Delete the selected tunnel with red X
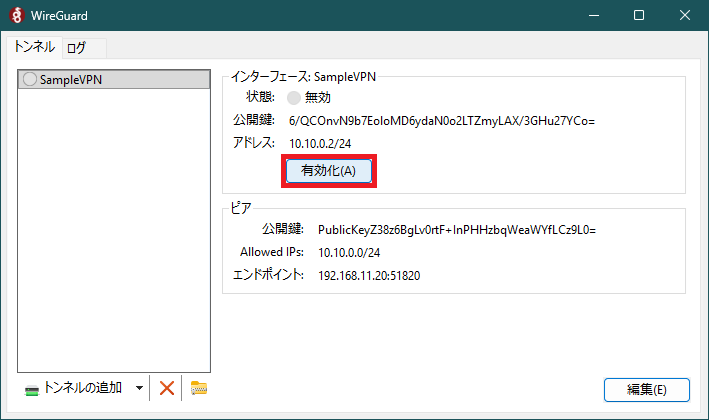Viewport: 709px width, 420px height. 167,388
